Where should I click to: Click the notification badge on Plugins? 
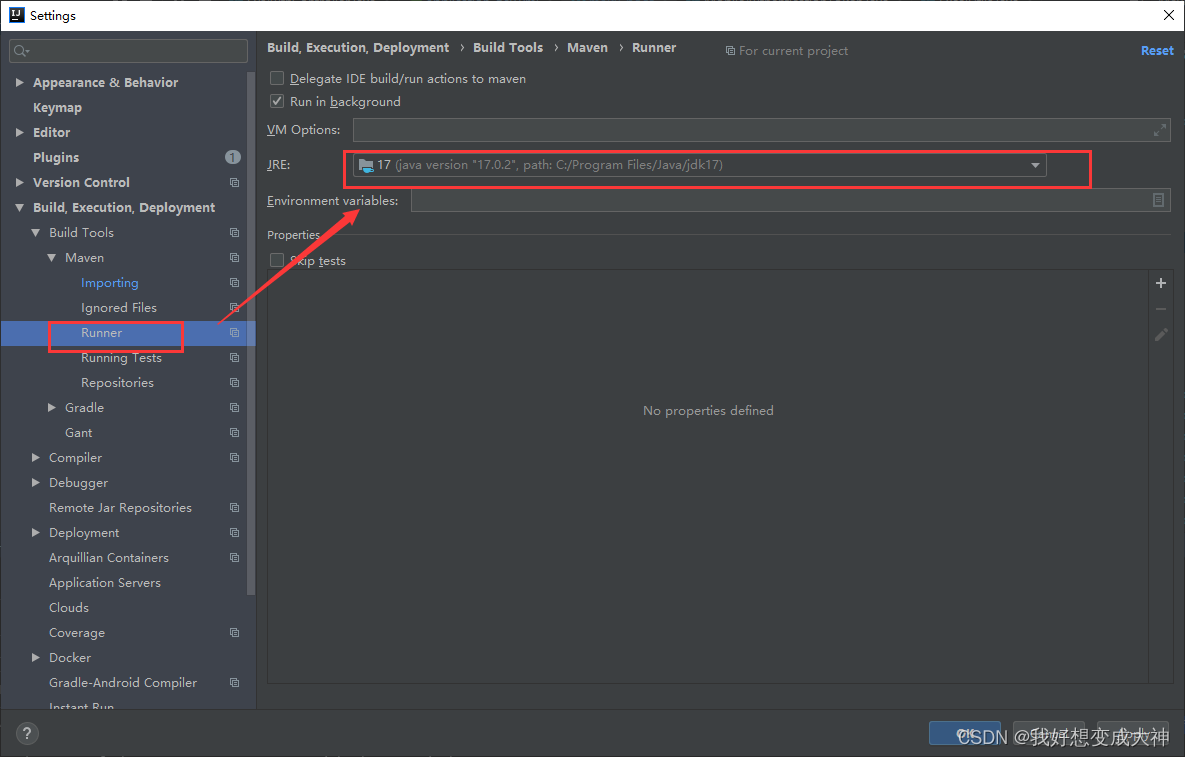click(233, 157)
